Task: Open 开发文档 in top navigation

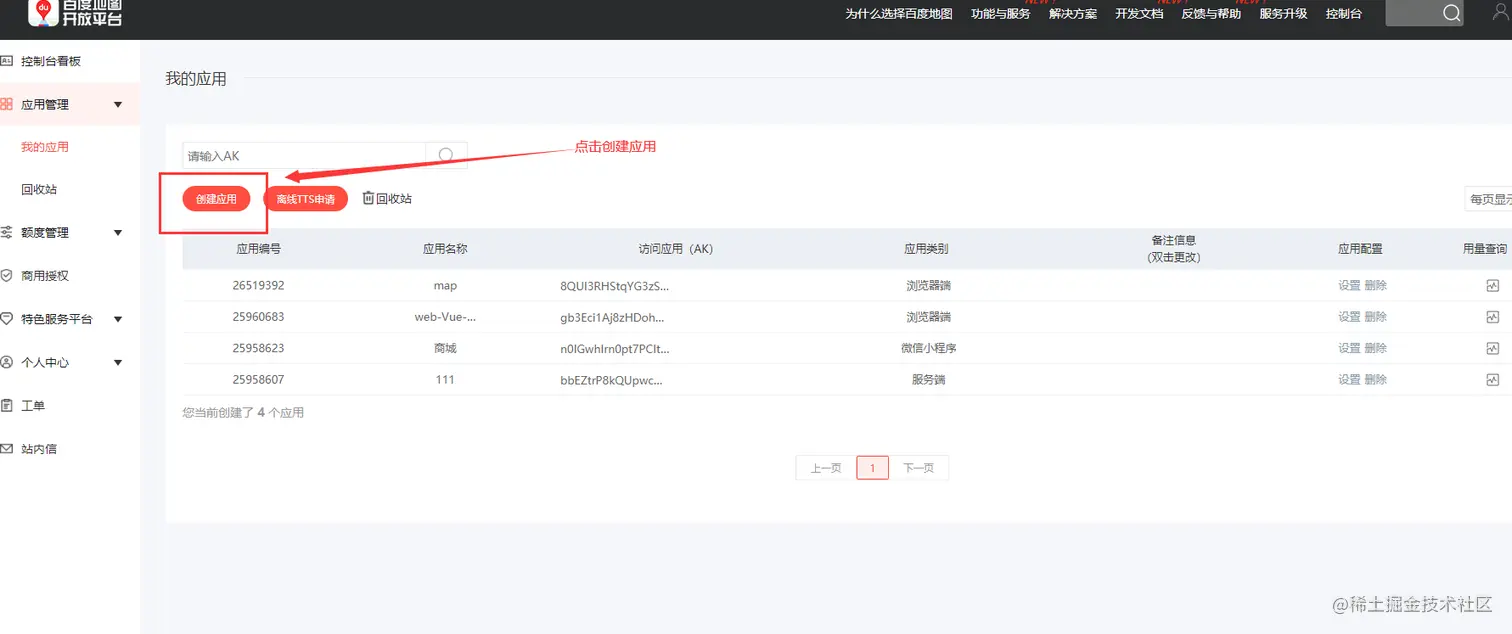Action: 1139,14
